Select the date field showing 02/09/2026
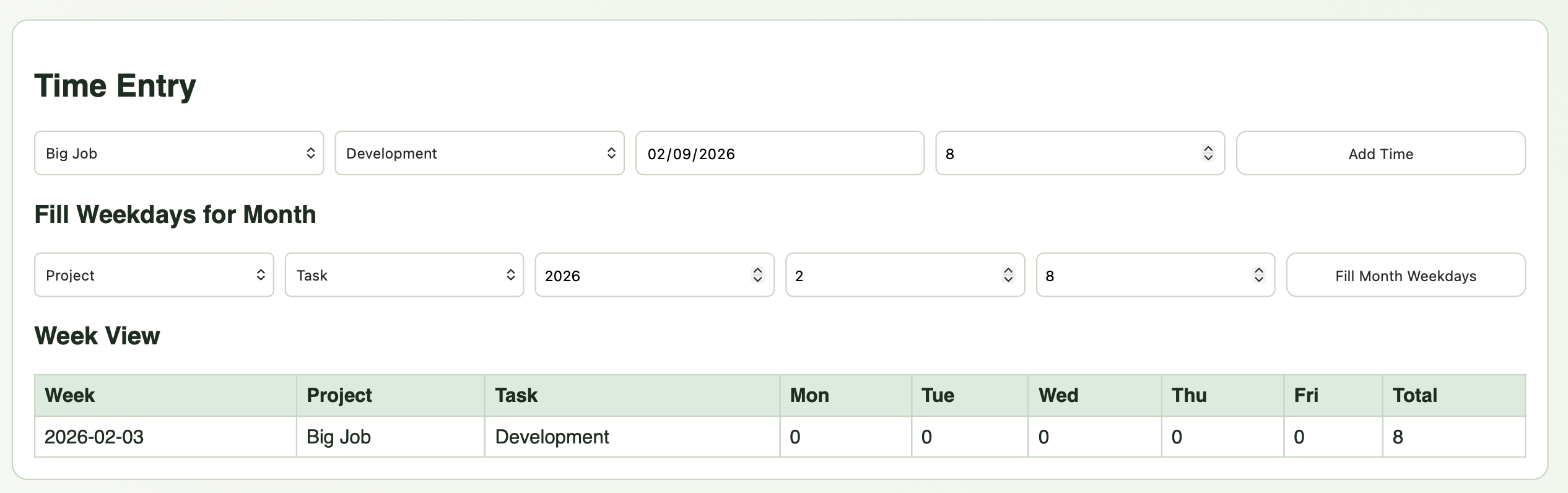 pyautogui.click(x=779, y=153)
